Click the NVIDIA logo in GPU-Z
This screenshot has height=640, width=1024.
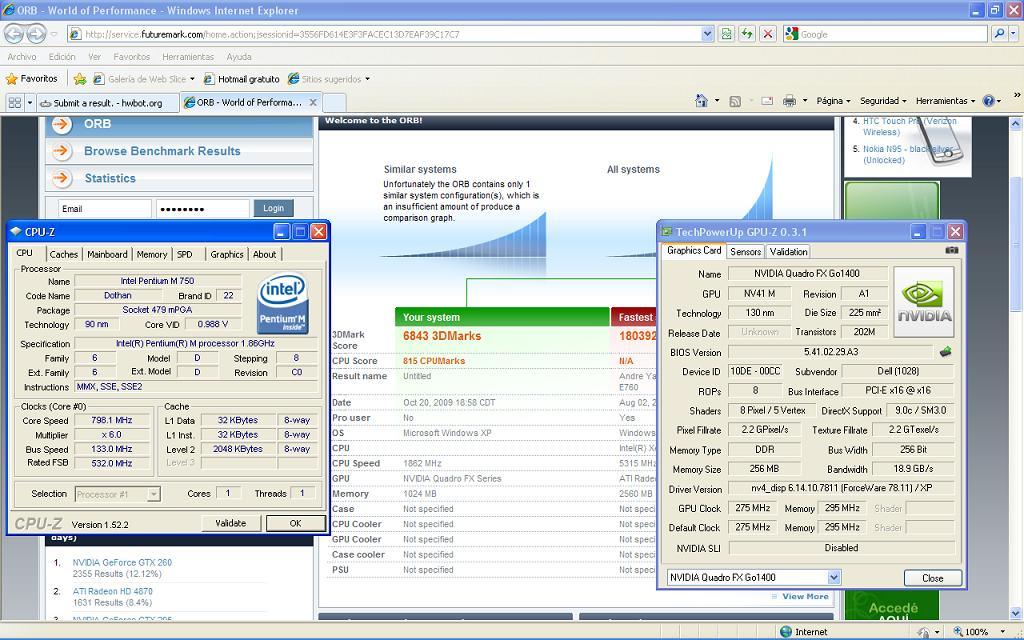coord(923,302)
